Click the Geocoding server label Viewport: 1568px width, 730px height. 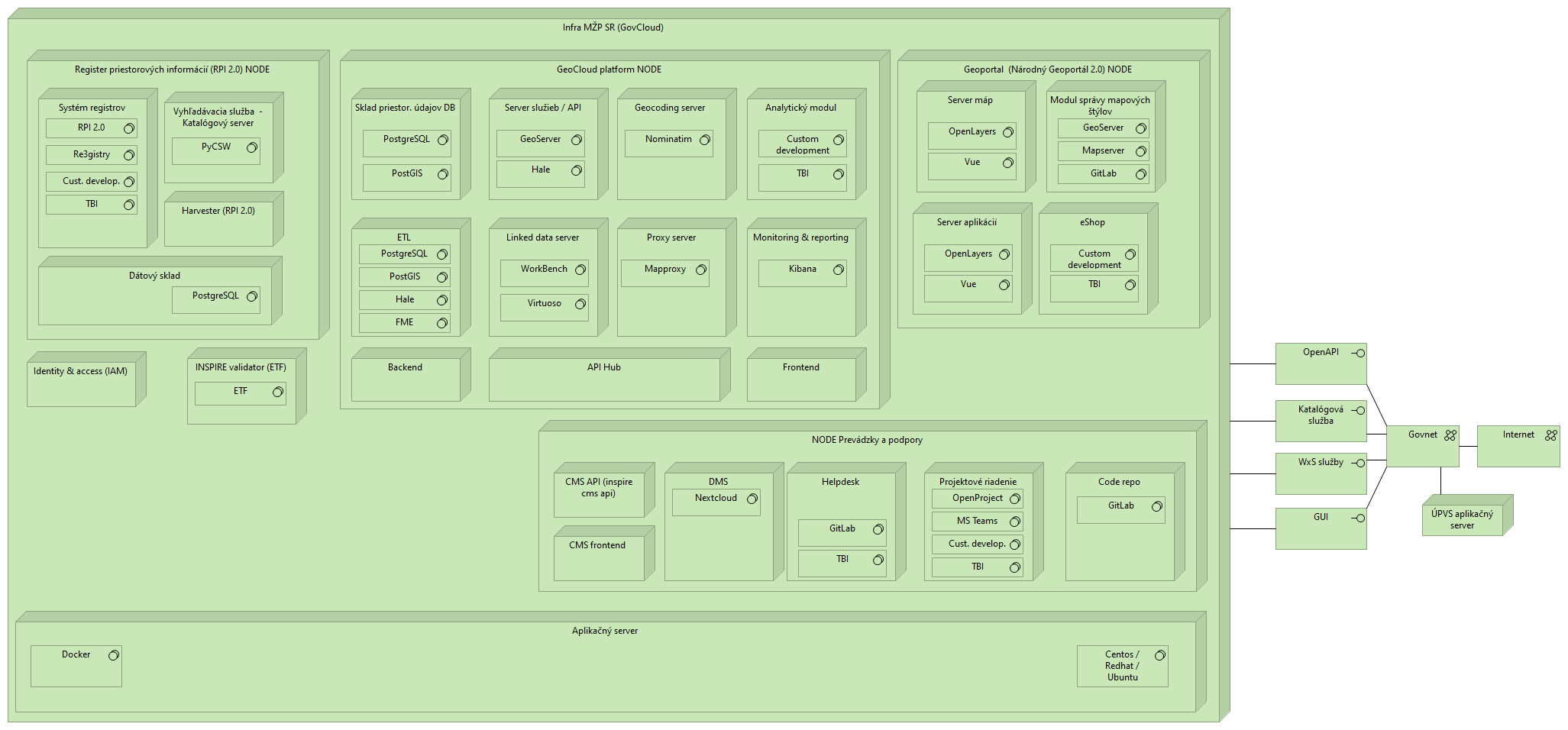pyautogui.click(x=670, y=108)
